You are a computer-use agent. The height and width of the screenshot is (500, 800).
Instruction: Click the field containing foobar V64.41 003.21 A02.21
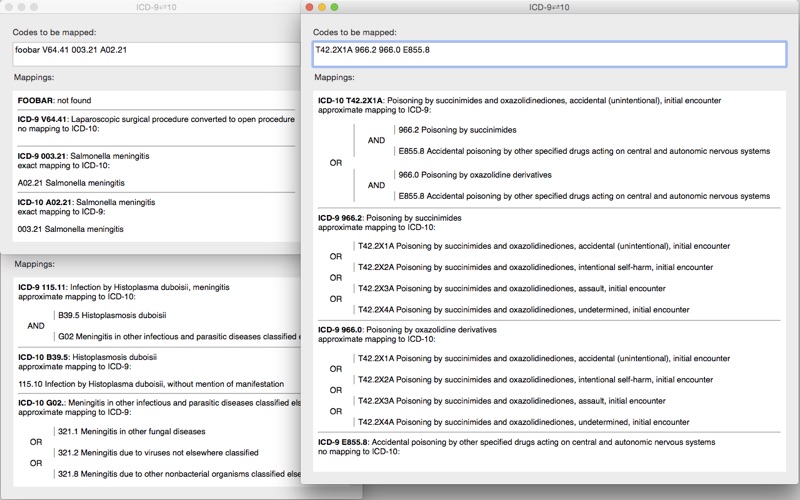[x=156, y=54]
